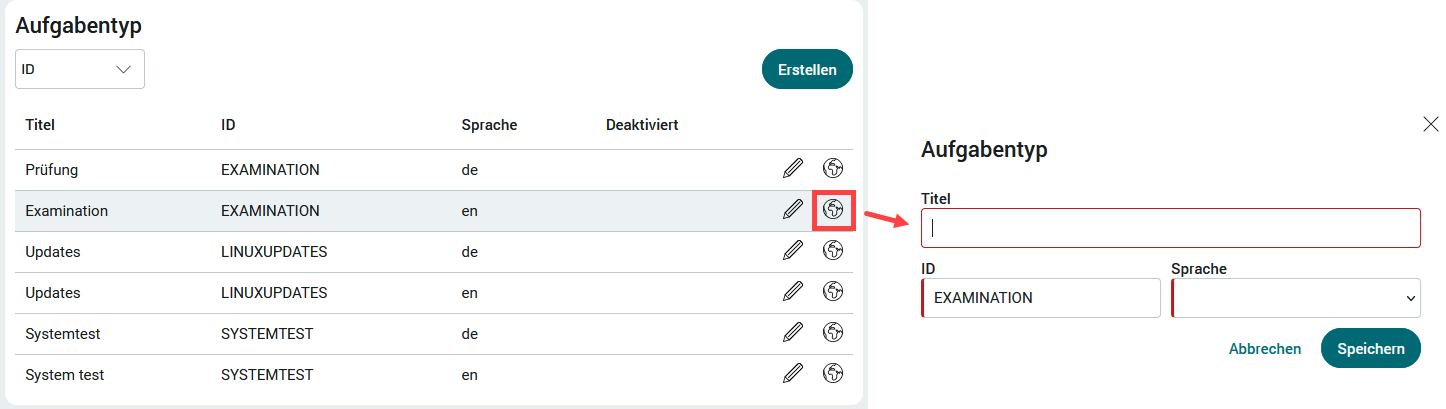Open globe icon for Systemtest row
This screenshot has height=409, width=1446.
point(833,332)
